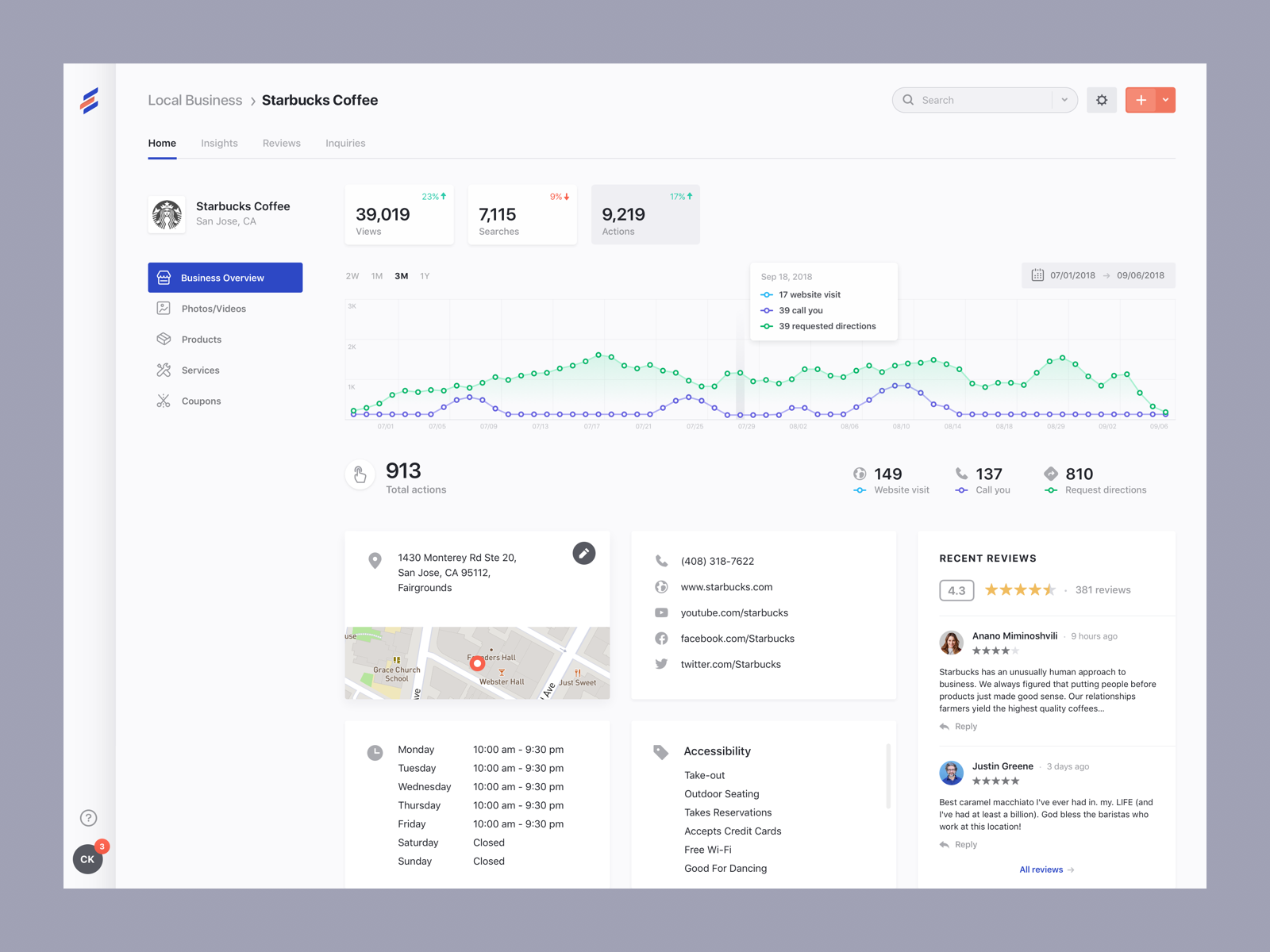
Task: Click the Facebook icon
Action: (661, 639)
